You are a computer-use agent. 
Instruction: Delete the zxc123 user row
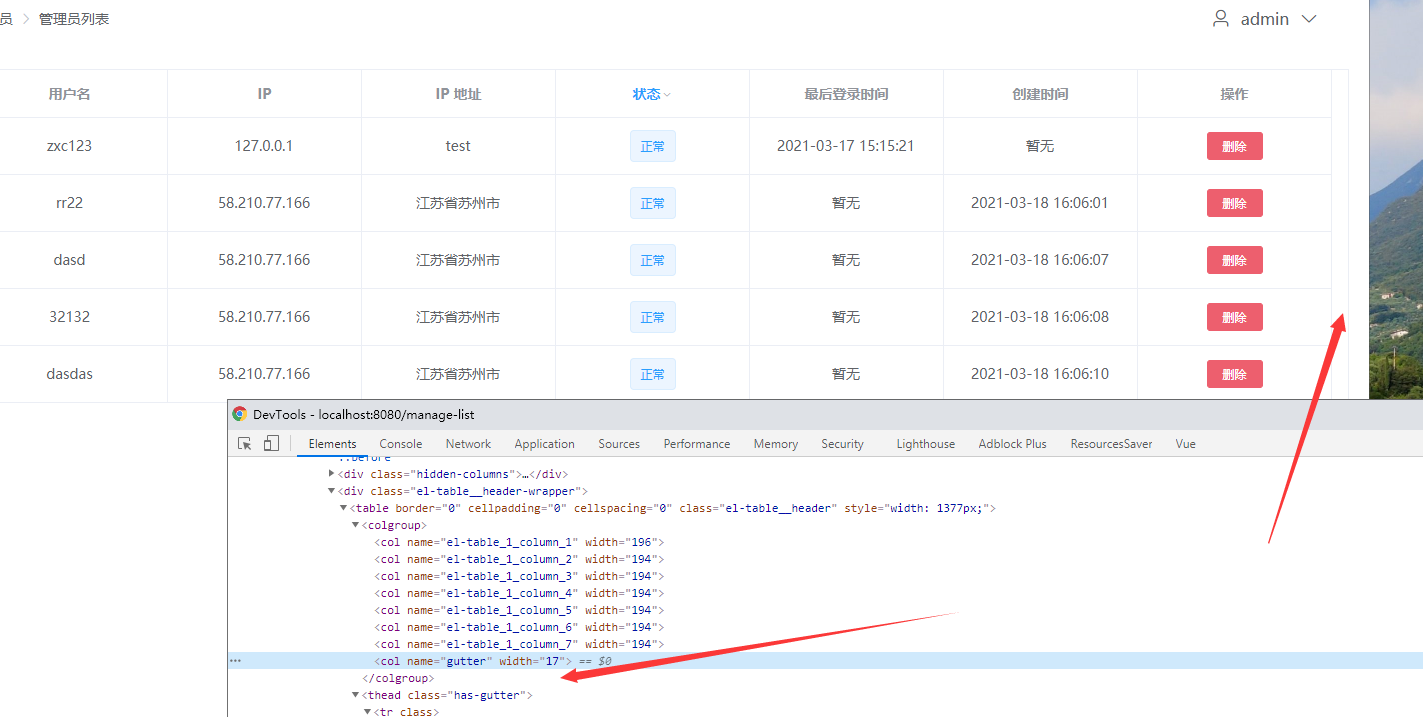[x=1234, y=146]
